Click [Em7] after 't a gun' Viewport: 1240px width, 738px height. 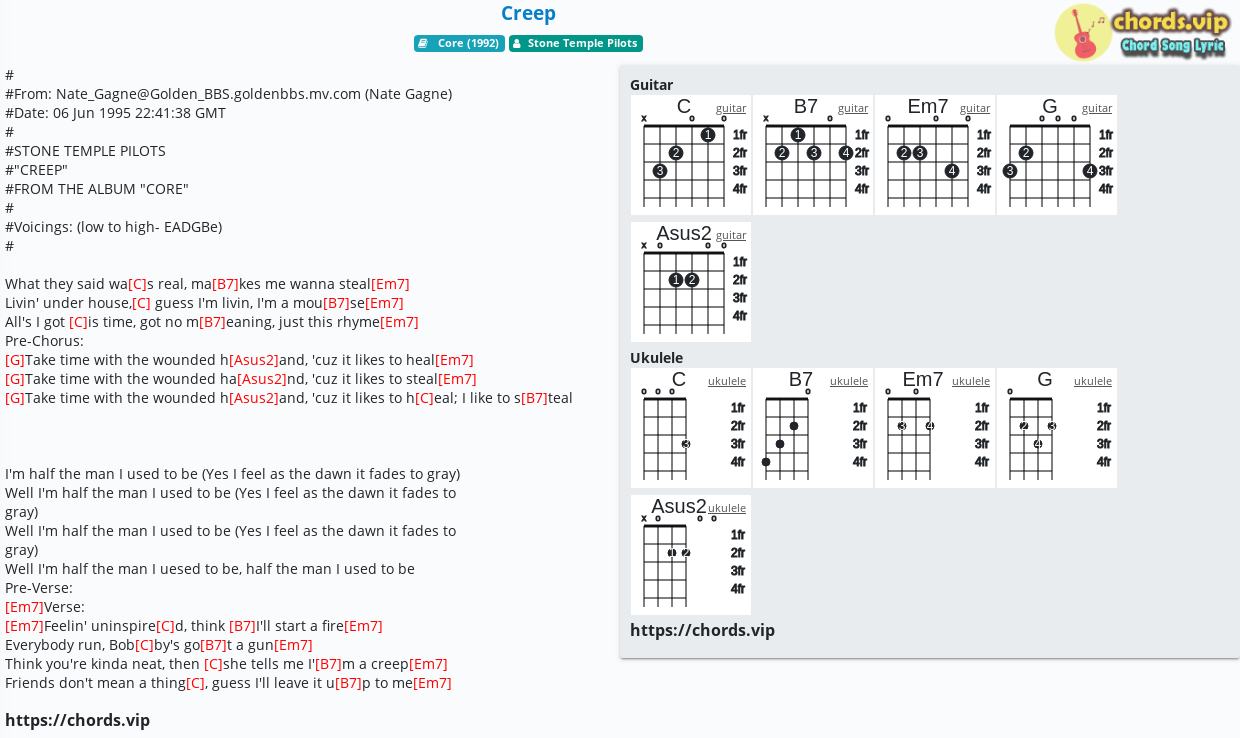[x=293, y=645]
